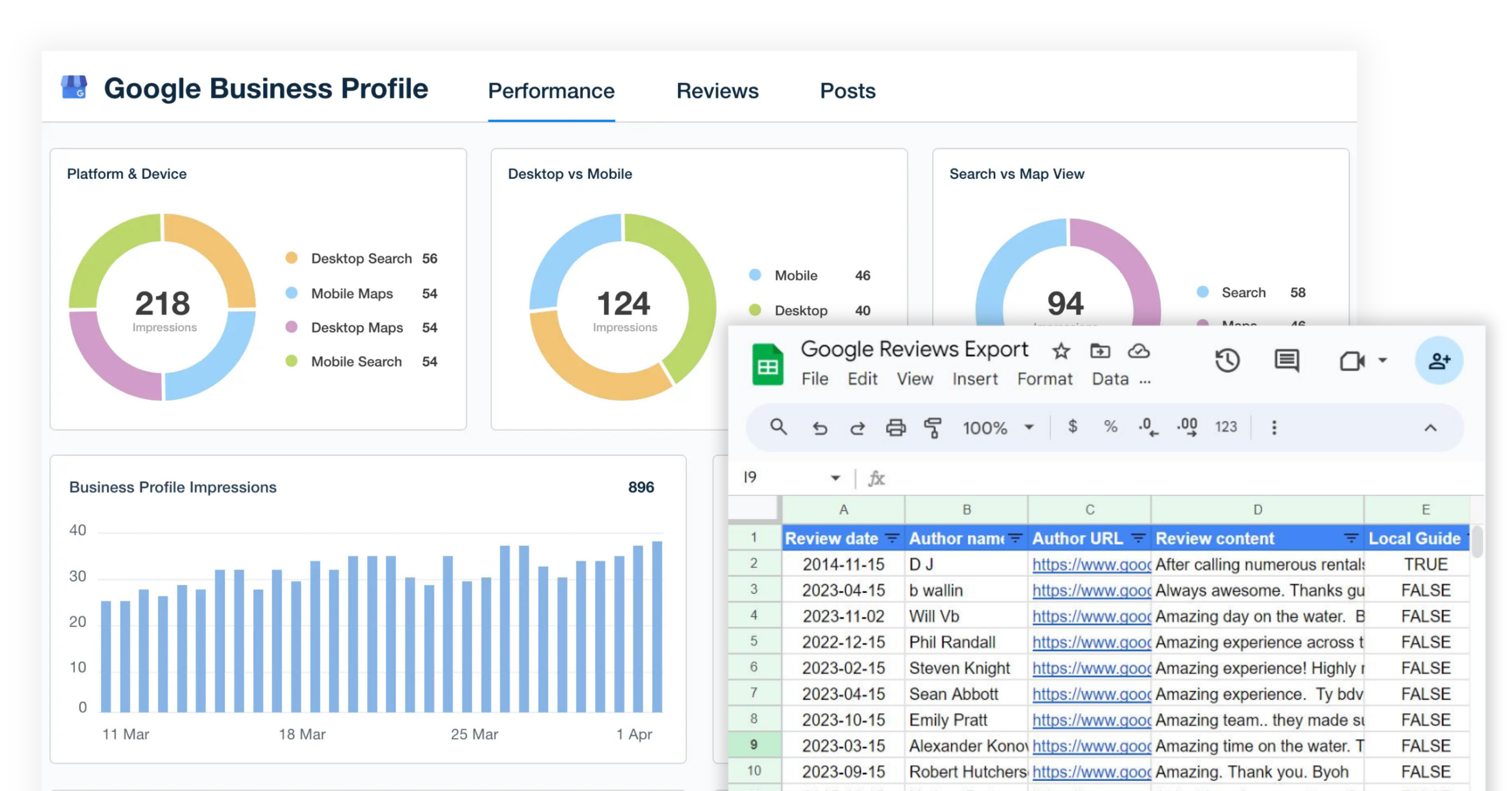Click the search magnifier in Sheets toolbar

778,426
